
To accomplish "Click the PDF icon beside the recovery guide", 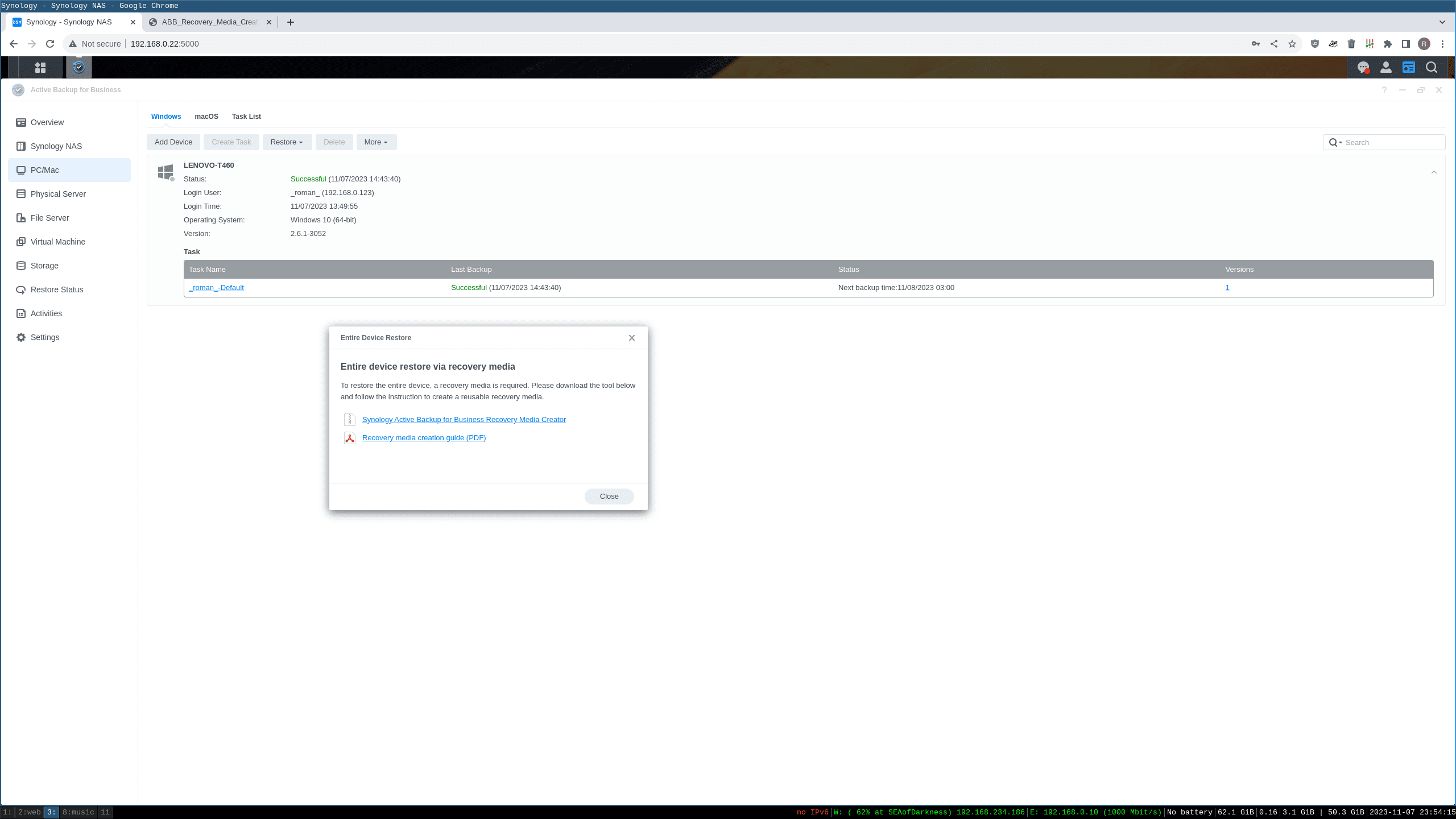I will (x=350, y=438).
